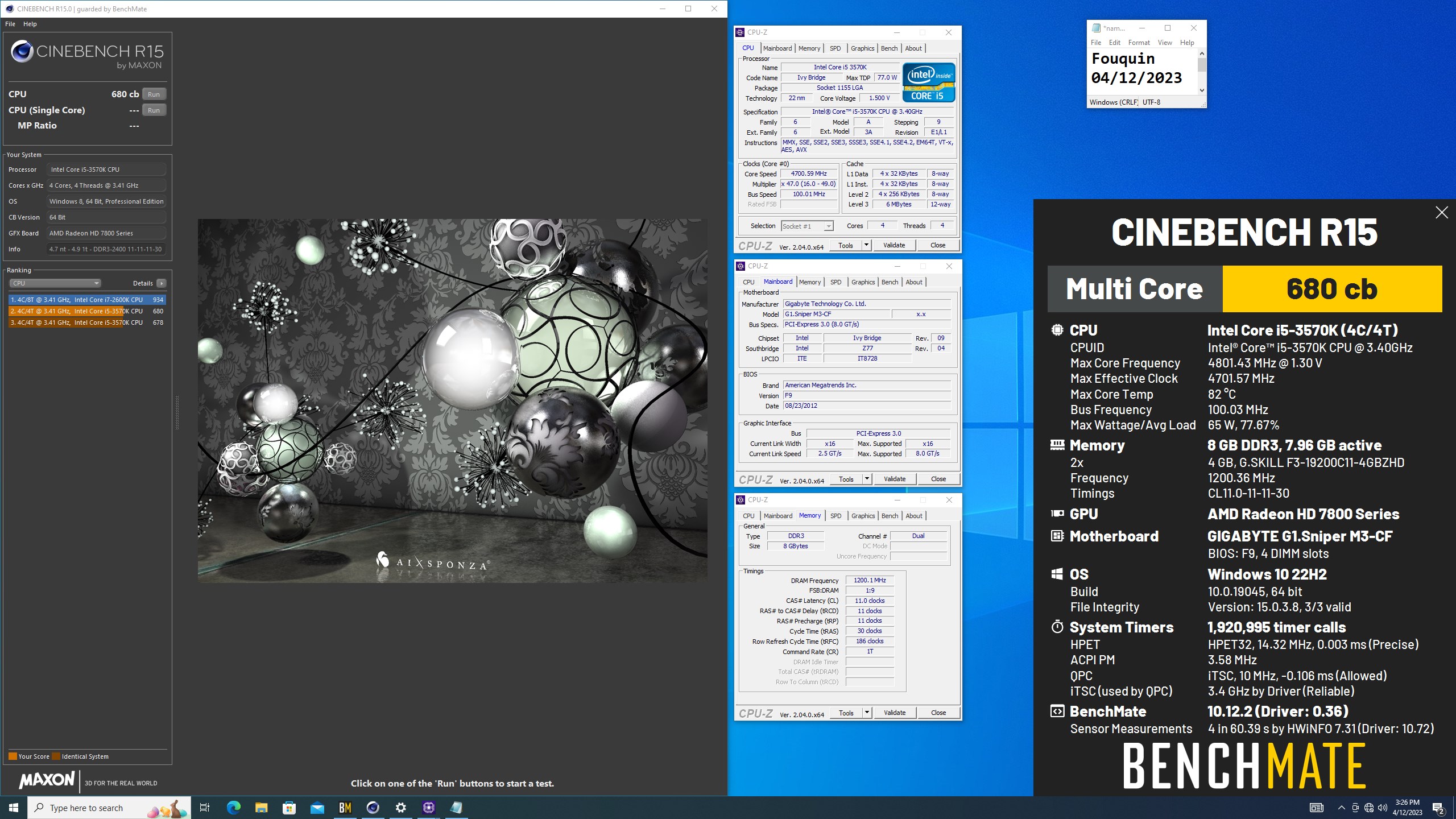Click the Notepad scrollbar down arrow
Image resolution: width=1456 pixels, height=819 pixels.
click(1201, 90)
